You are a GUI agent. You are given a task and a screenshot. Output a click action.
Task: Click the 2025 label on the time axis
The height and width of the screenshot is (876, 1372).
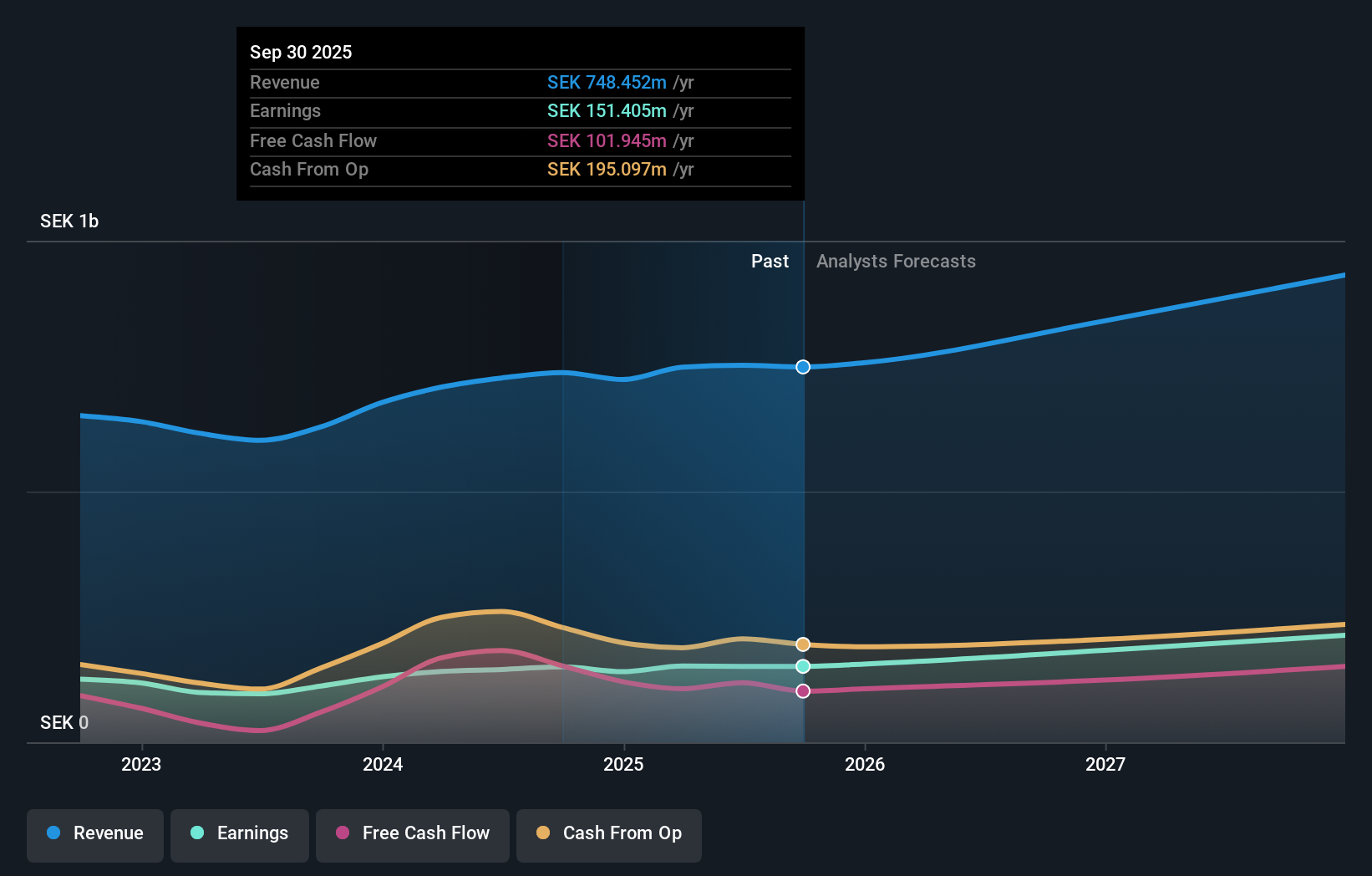point(624,764)
